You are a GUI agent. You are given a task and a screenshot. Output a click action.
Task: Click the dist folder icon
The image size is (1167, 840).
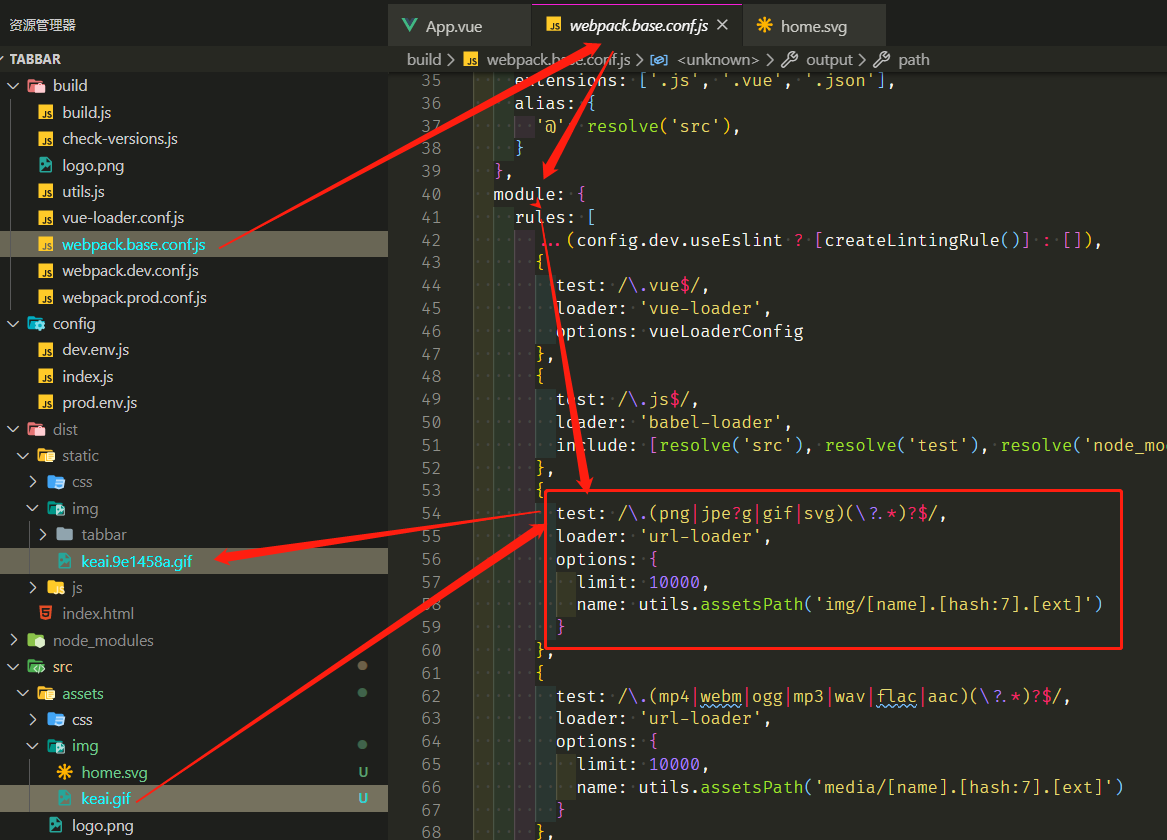click(36, 429)
